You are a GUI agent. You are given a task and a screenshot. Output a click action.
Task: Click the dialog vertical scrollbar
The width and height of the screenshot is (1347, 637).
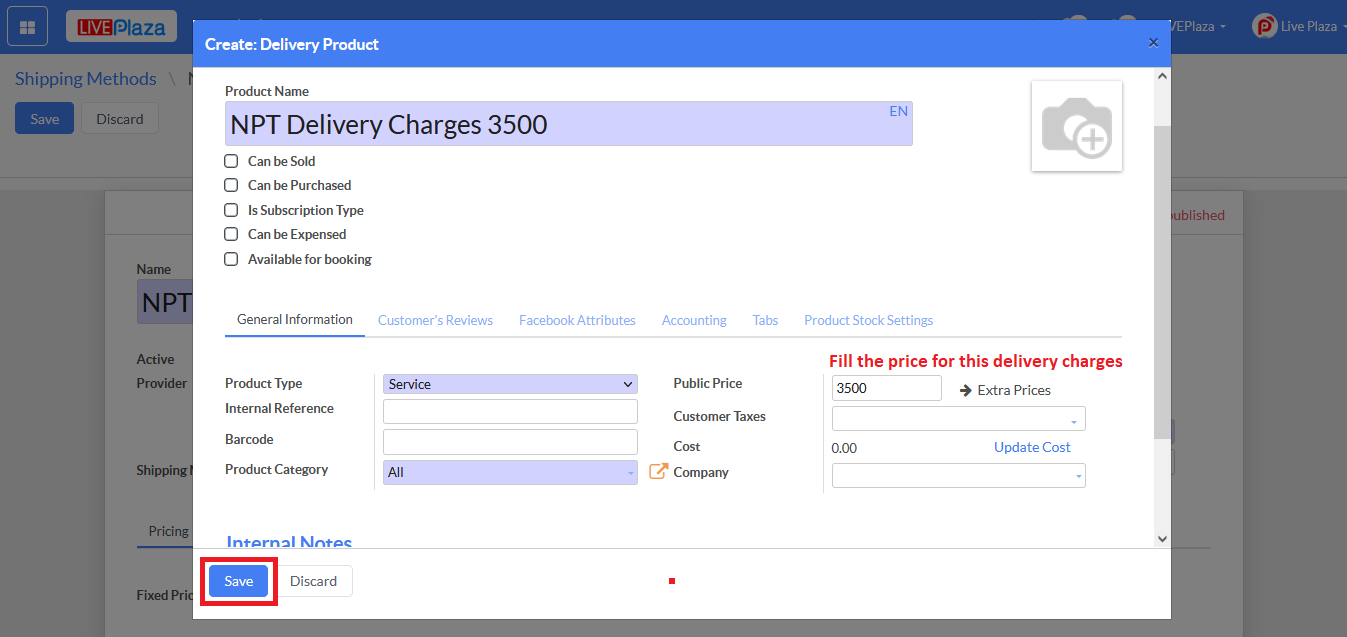tap(1161, 282)
